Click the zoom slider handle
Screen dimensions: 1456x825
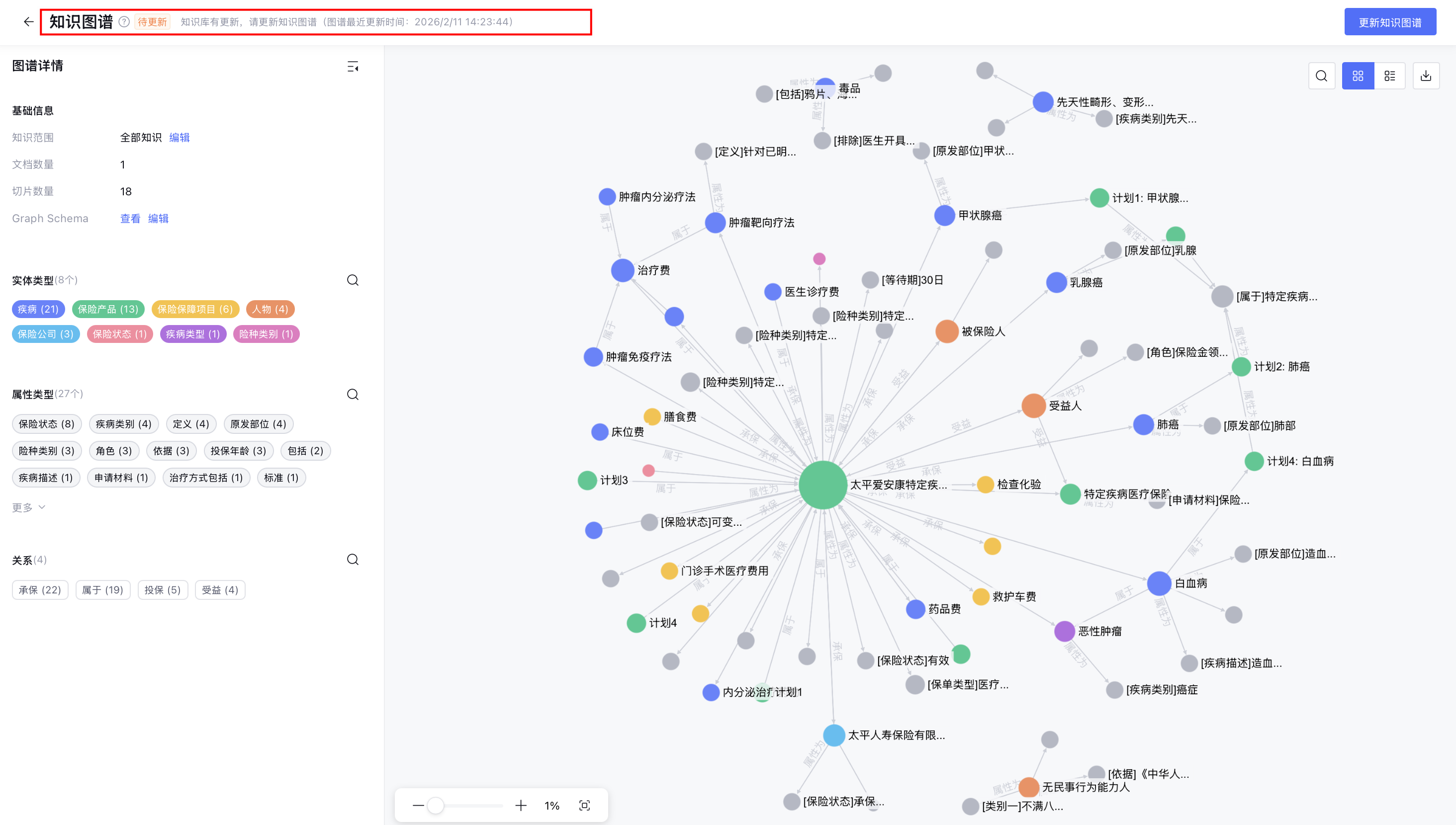coord(435,805)
